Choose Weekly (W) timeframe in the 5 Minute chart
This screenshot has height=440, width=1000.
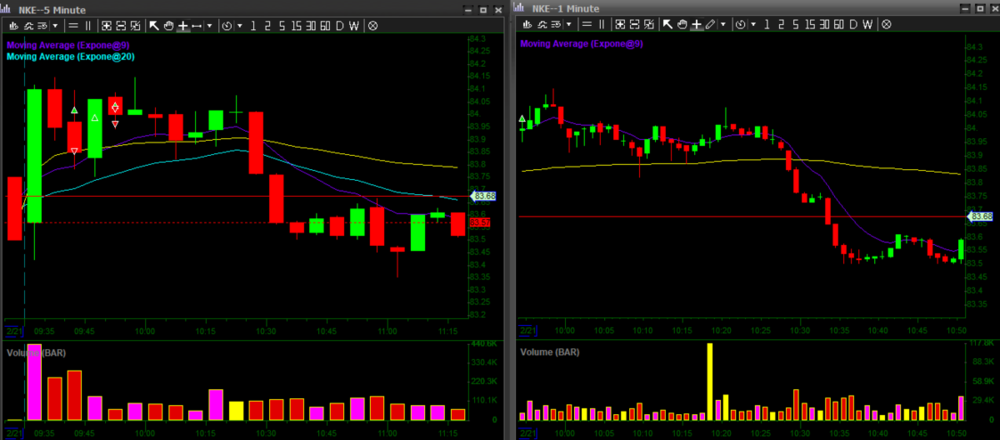click(355, 24)
